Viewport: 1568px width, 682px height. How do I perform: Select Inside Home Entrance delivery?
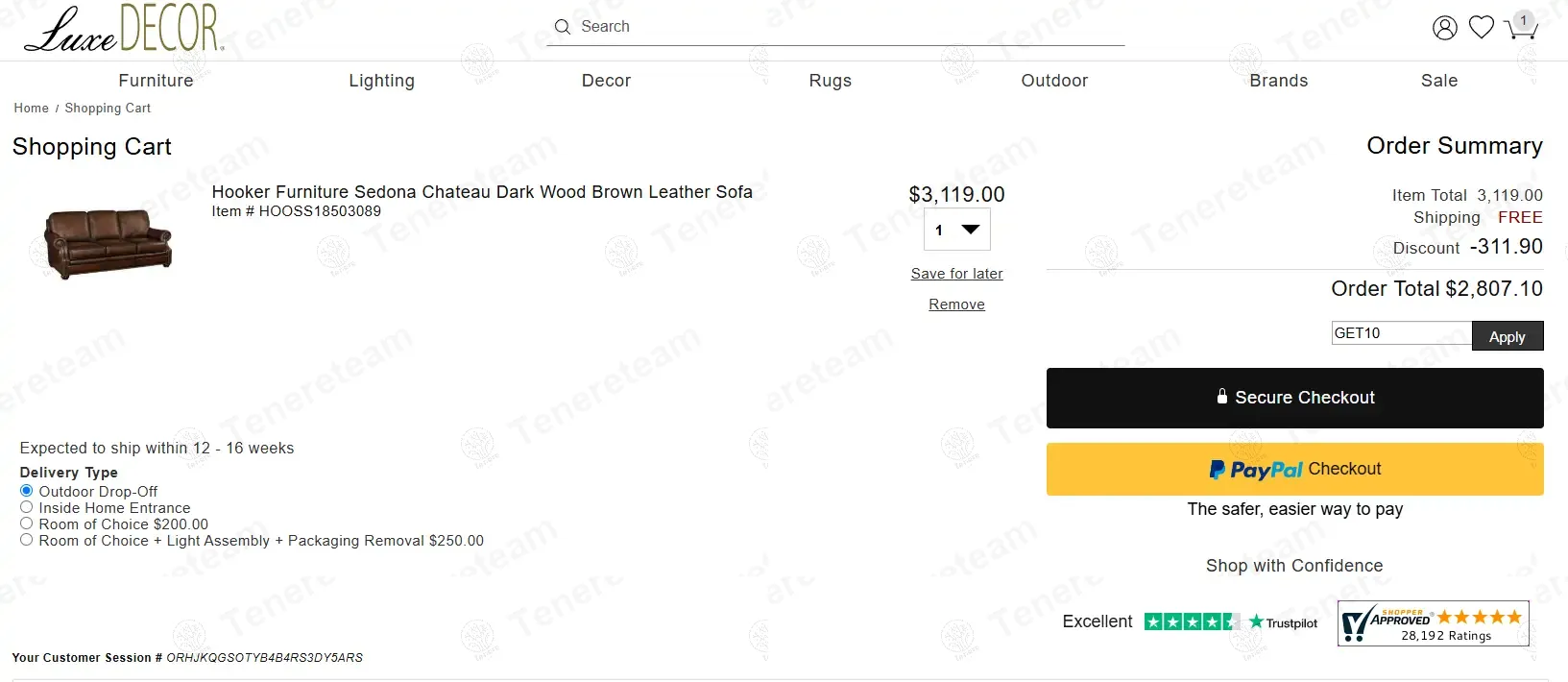(27, 507)
